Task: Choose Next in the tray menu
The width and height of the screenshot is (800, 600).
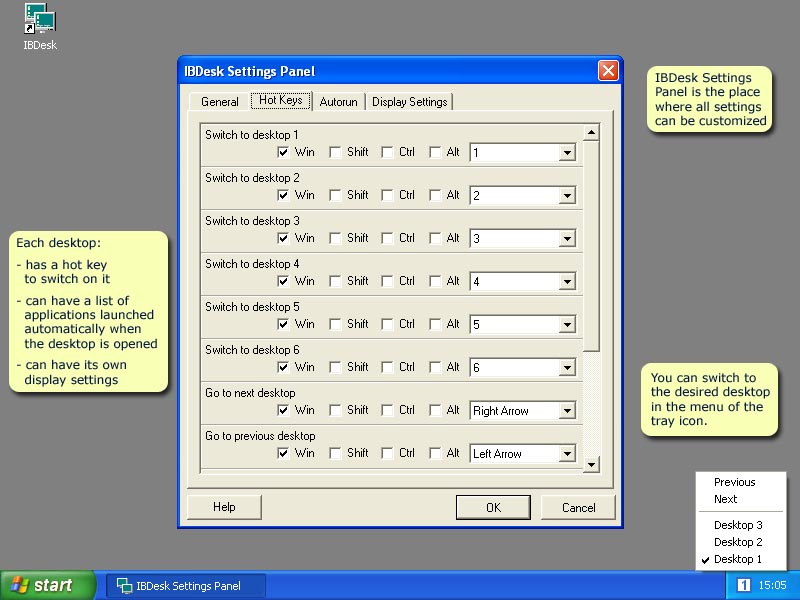Action: point(725,499)
